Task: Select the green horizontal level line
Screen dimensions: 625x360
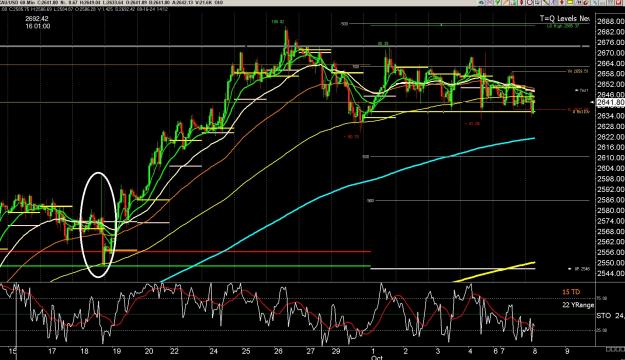Action: coord(185,266)
